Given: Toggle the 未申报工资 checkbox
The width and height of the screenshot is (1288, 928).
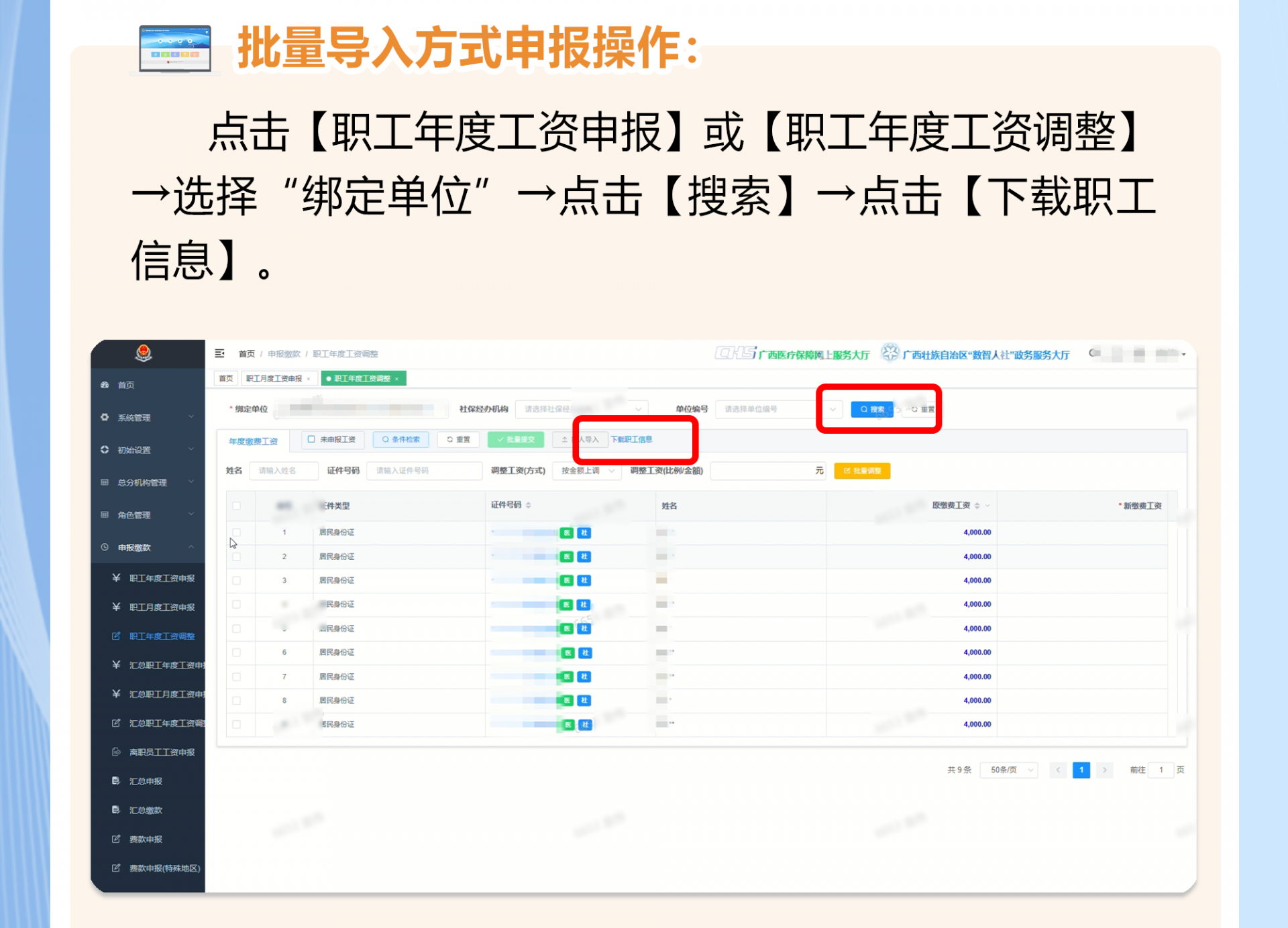Looking at the screenshot, I should [311, 439].
